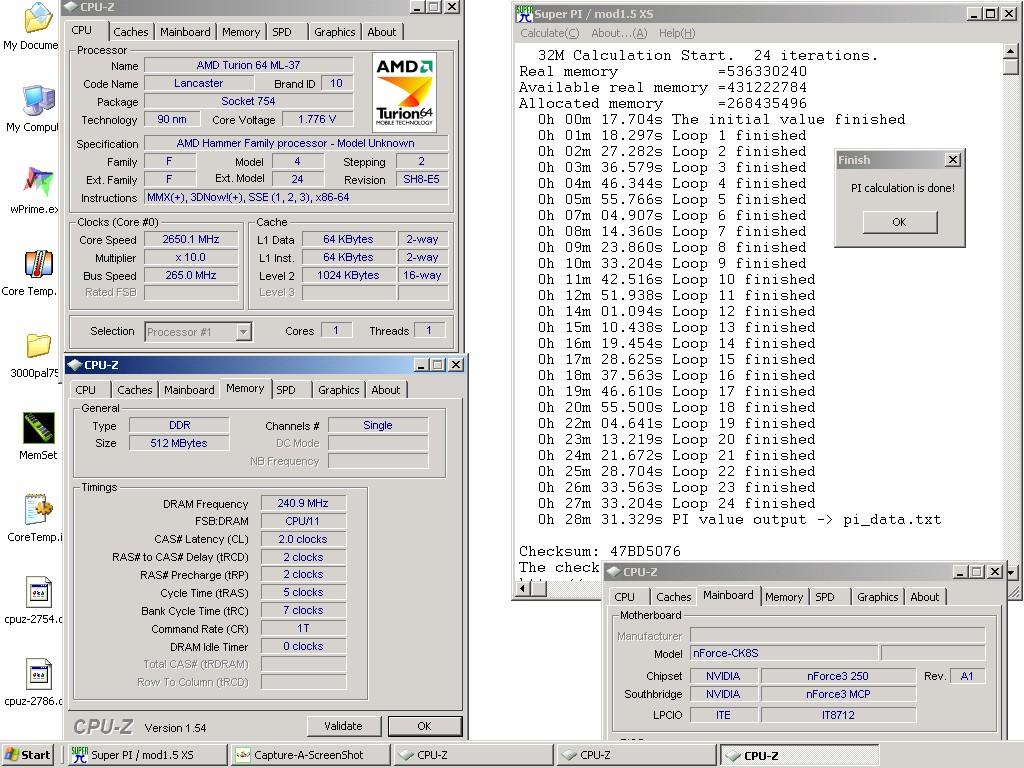This screenshot has height=768, width=1024.
Task: Click the Bus Speed 265.0 MHz value
Action: (x=191, y=275)
